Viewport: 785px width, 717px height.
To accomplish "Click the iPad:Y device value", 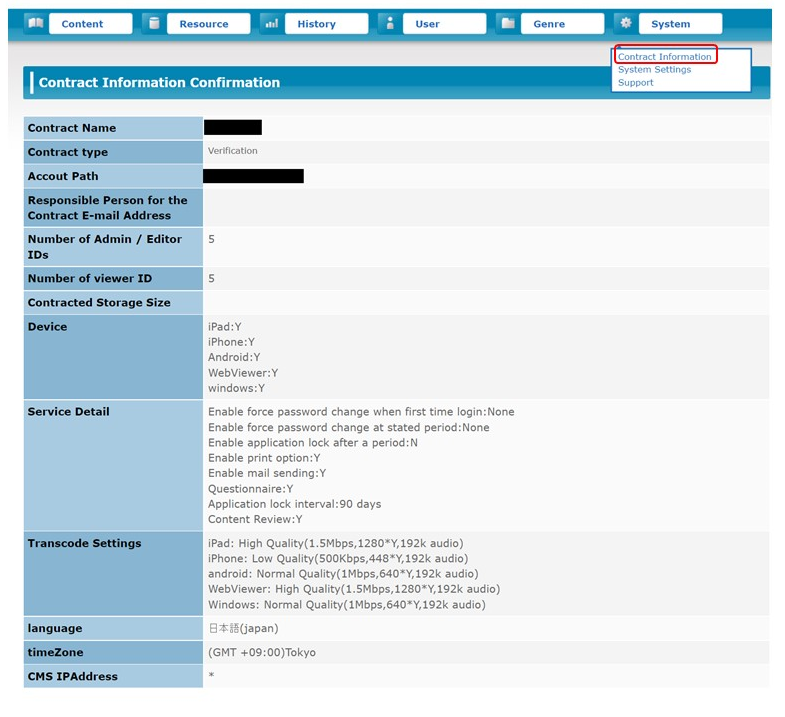I will pos(225,326).
